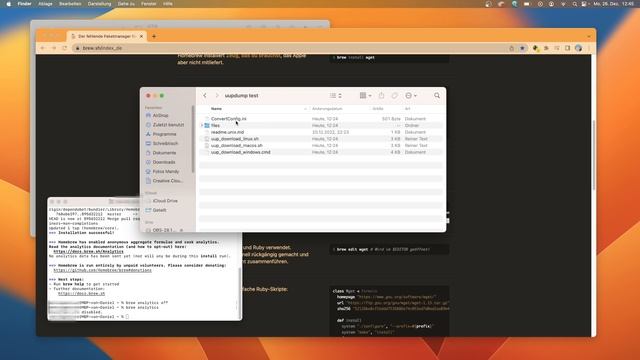Viewport: 640px width, 360px height.
Task: Open browser profile avatar
Action: (x=578, y=48)
